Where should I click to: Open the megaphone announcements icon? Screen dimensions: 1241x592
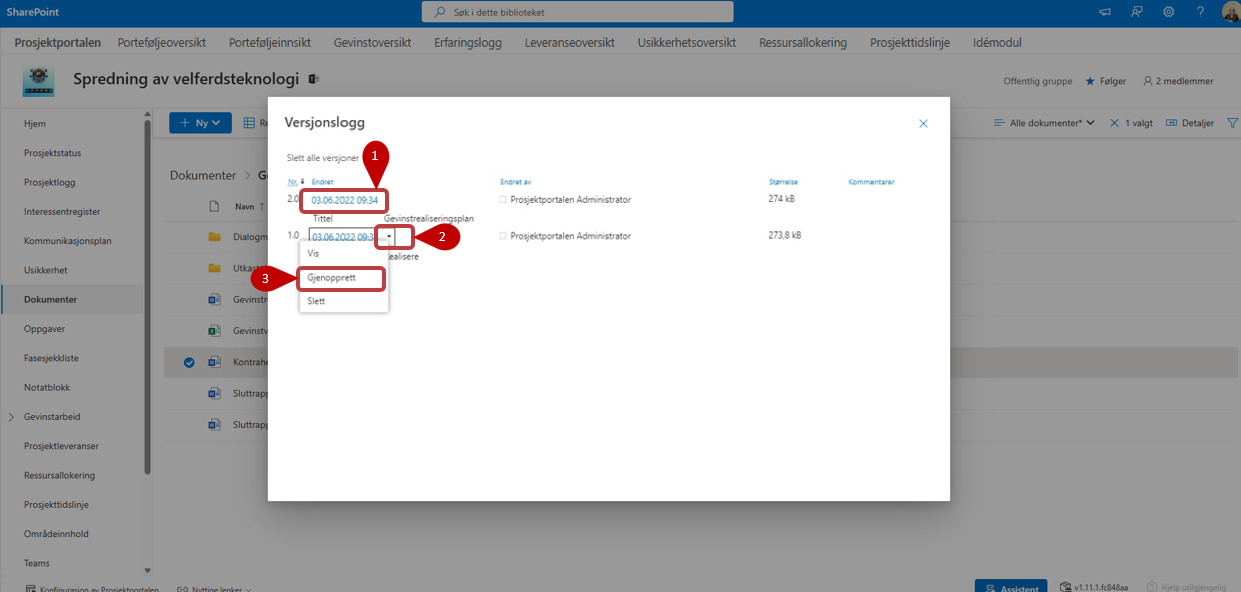pos(1105,12)
